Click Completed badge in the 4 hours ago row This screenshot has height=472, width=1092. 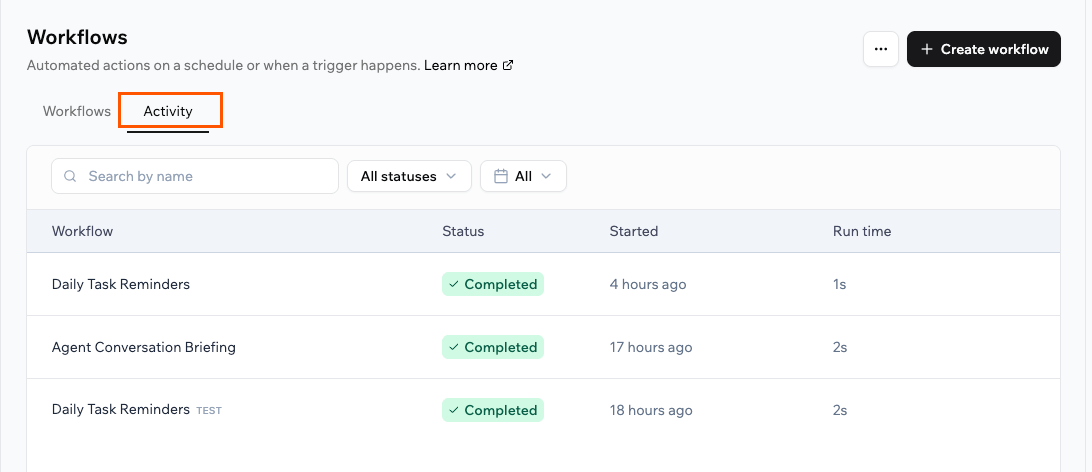[x=493, y=284]
